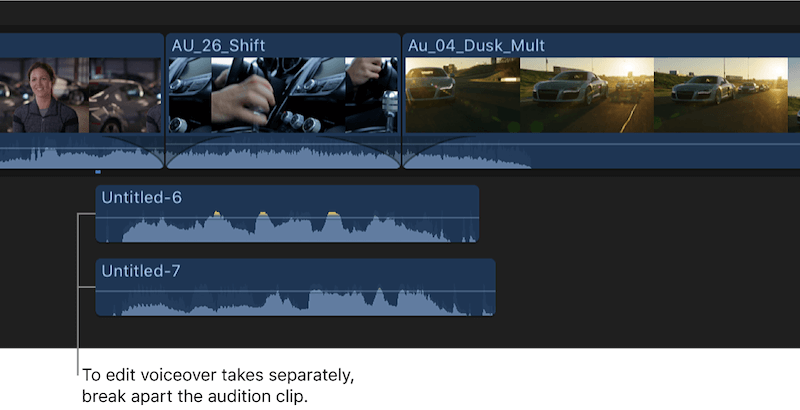This screenshot has height=410, width=800.
Task: Select the AU_26_Shift clip title
Action: click(218, 45)
